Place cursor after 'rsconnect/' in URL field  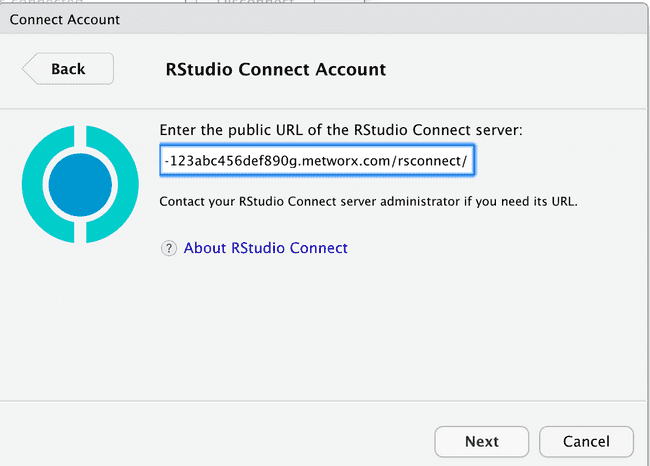coord(469,160)
